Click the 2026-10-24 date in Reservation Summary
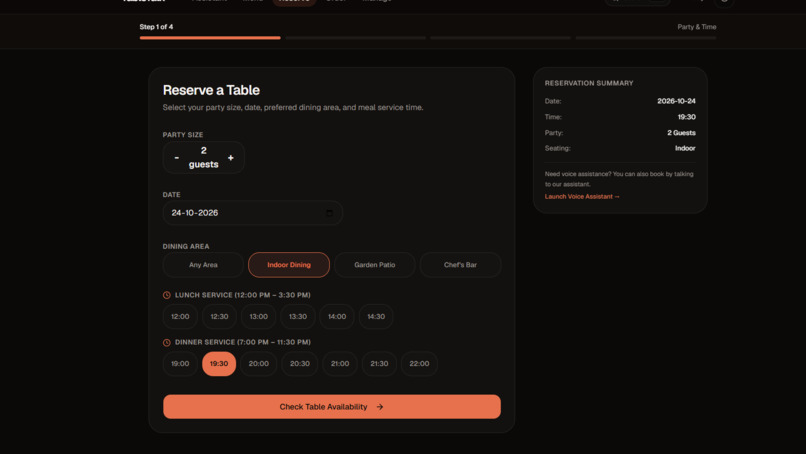The width and height of the screenshot is (806, 454). (x=676, y=101)
